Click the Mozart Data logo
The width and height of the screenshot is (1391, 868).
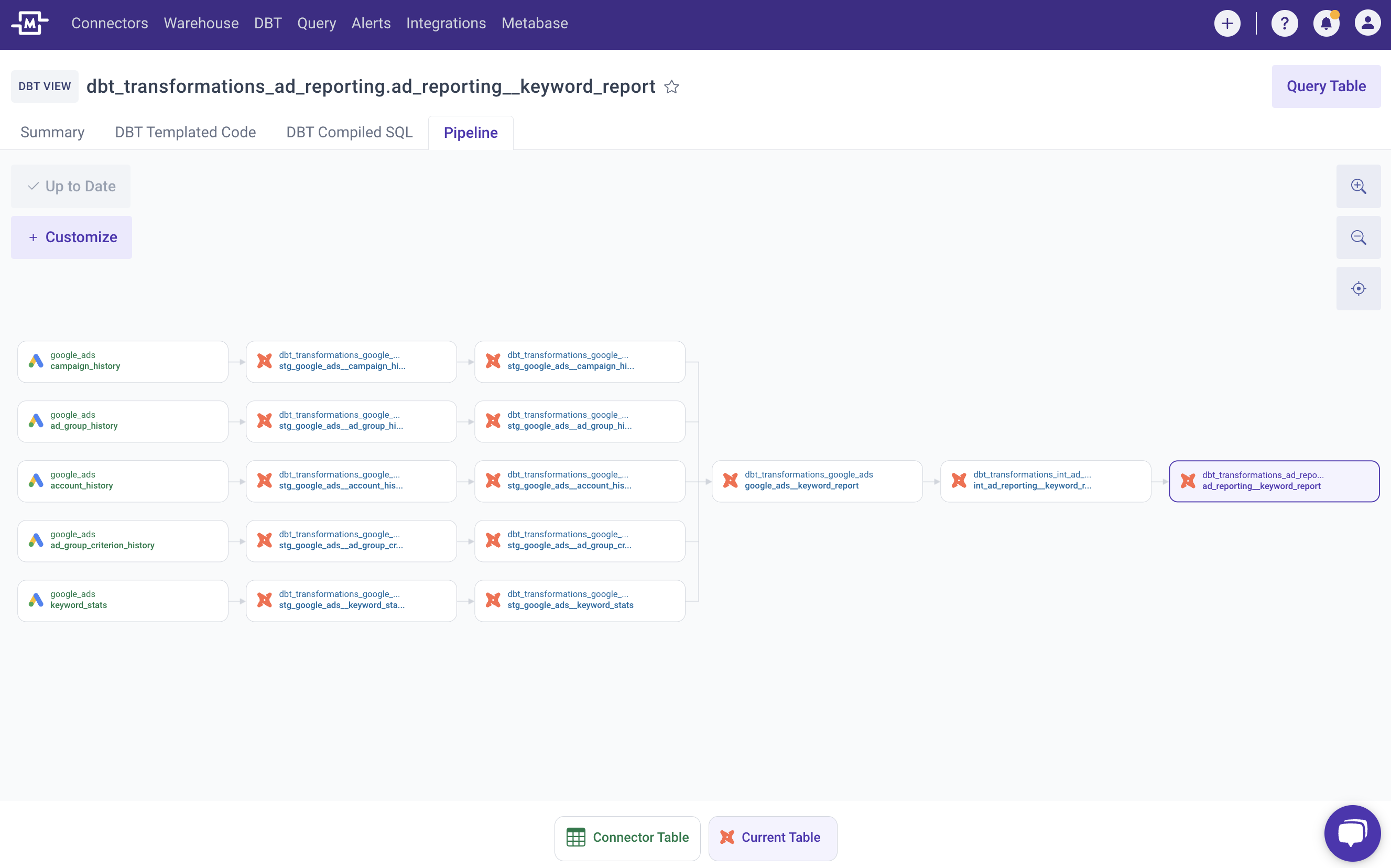(29, 24)
